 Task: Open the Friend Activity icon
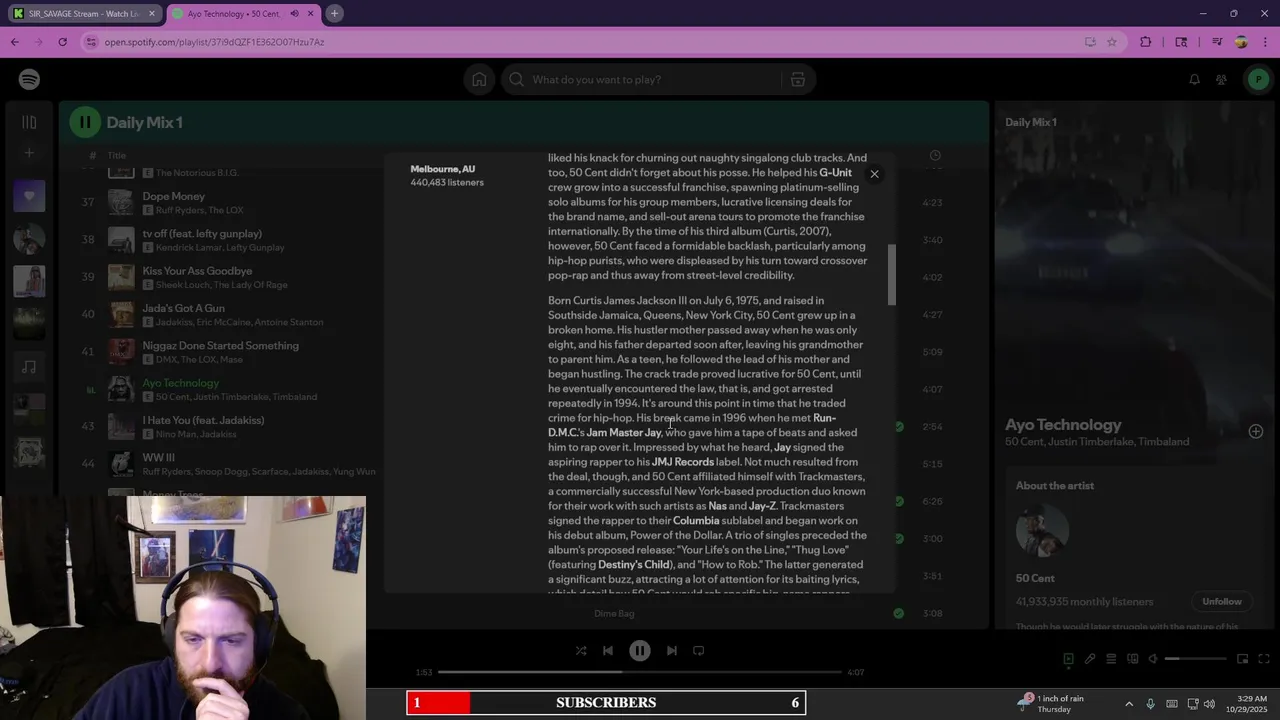(x=1221, y=80)
